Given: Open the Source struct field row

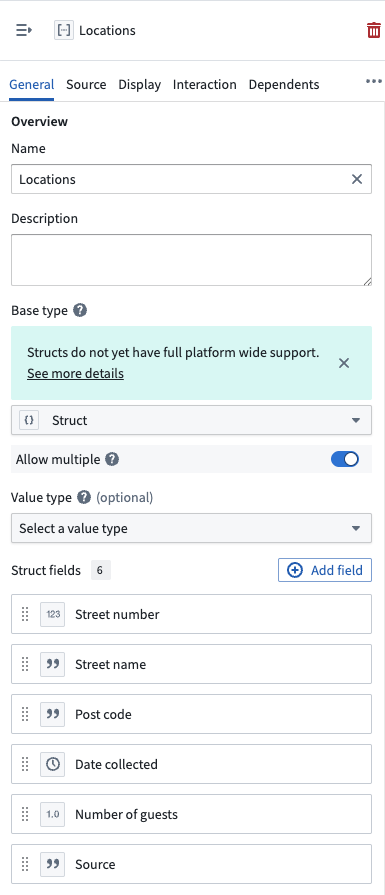Looking at the screenshot, I should click(191, 864).
